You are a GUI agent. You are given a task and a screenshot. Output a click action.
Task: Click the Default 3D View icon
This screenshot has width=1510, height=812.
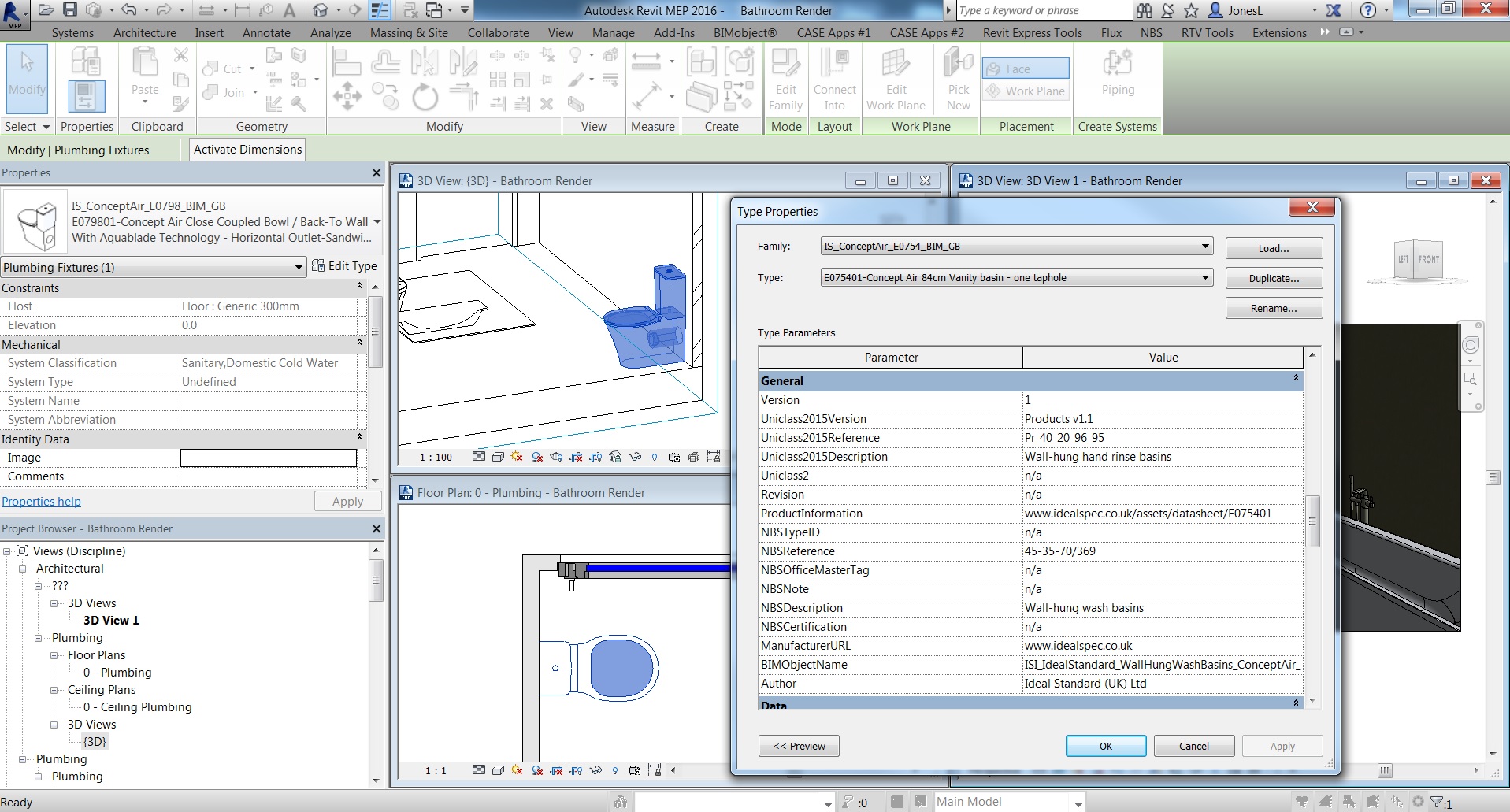tap(320, 10)
